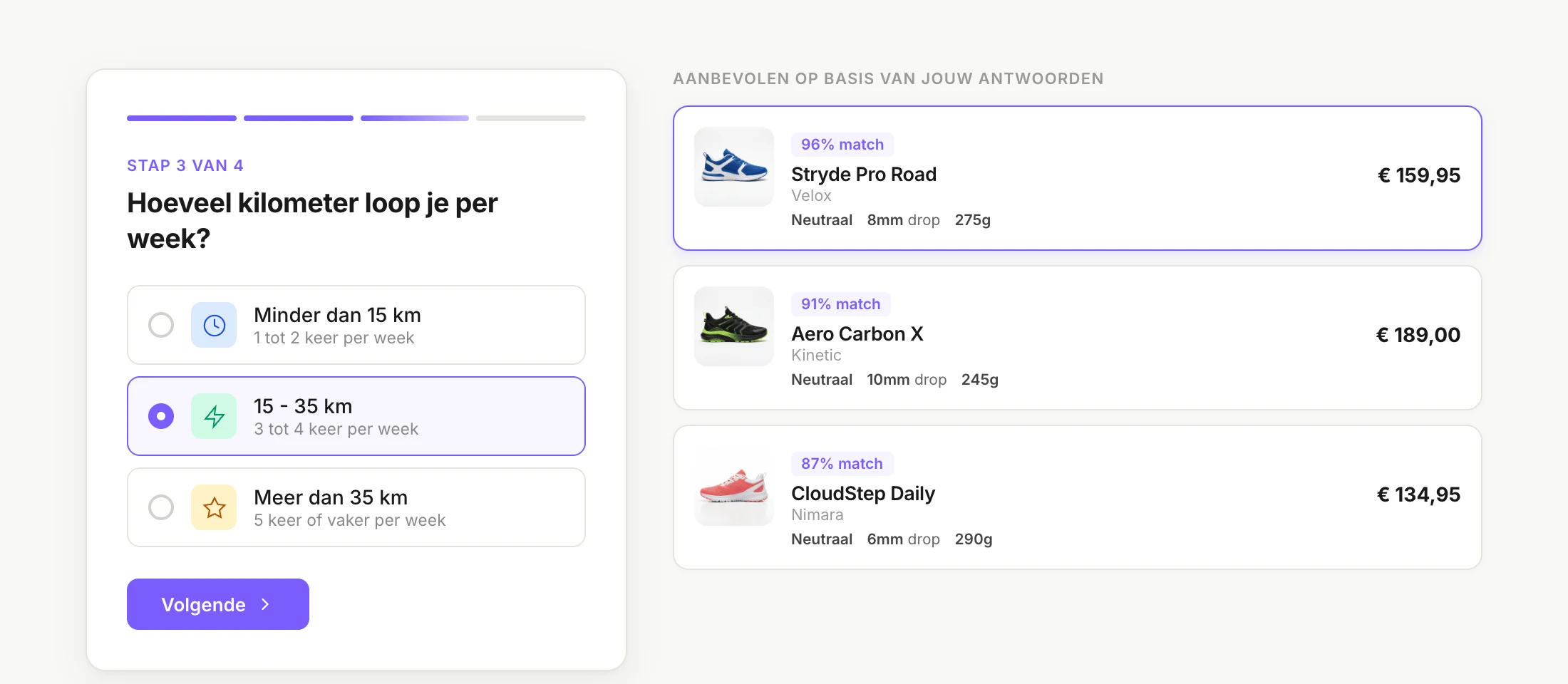This screenshot has width=1568, height=684.
Task: Click the '91% match' badge on Aero Carbon X
Action: point(840,304)
